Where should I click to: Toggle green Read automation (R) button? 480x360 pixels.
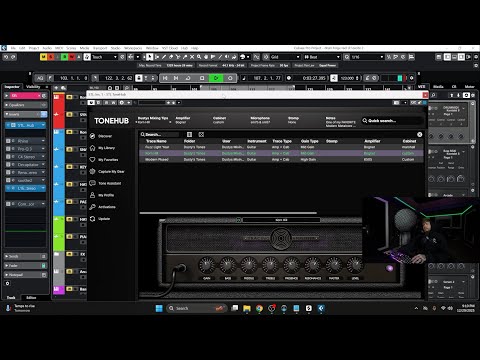65,57
